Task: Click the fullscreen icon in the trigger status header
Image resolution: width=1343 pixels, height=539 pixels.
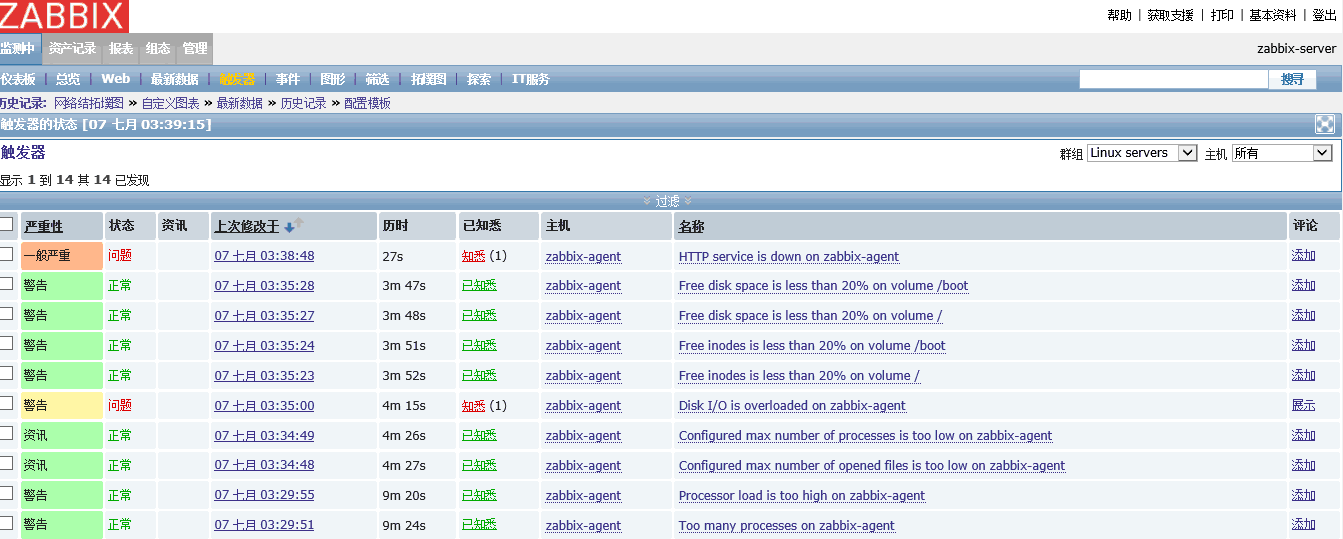Action: pyautogui.click(x=1324, y=124)
